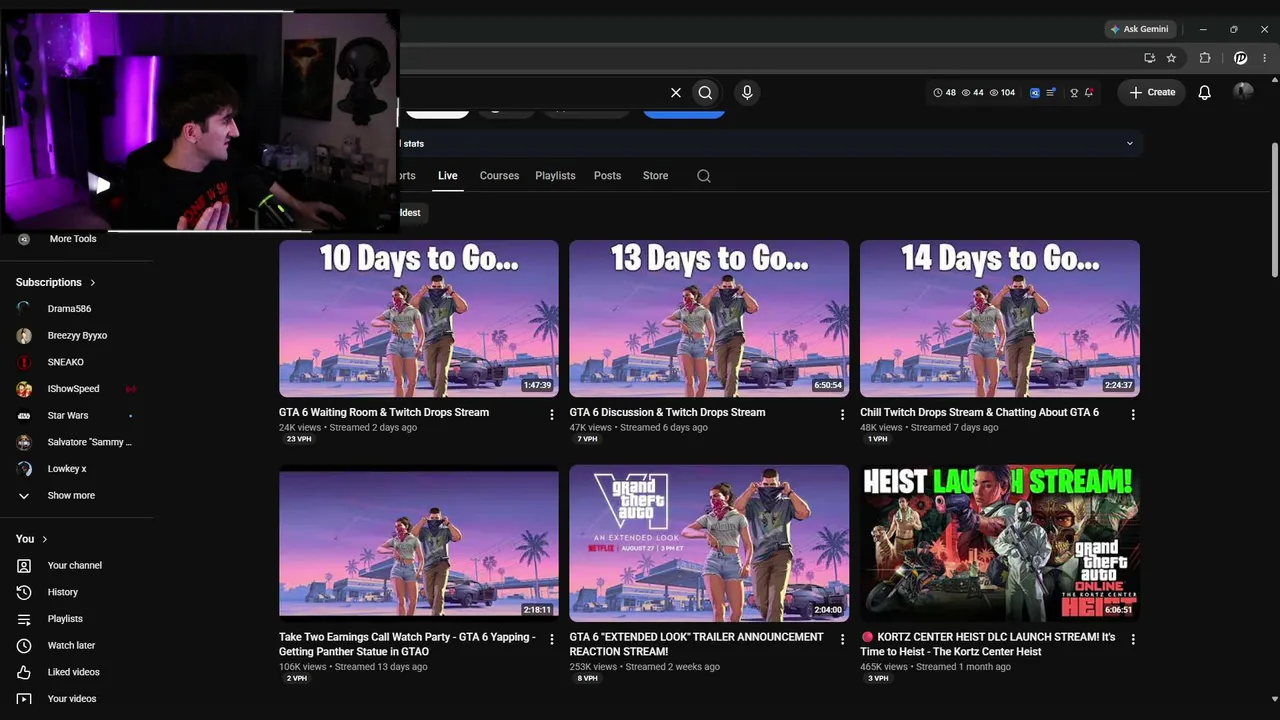
Task: Open options for GTA 6 Discussion stream
Action: [842, 414]
